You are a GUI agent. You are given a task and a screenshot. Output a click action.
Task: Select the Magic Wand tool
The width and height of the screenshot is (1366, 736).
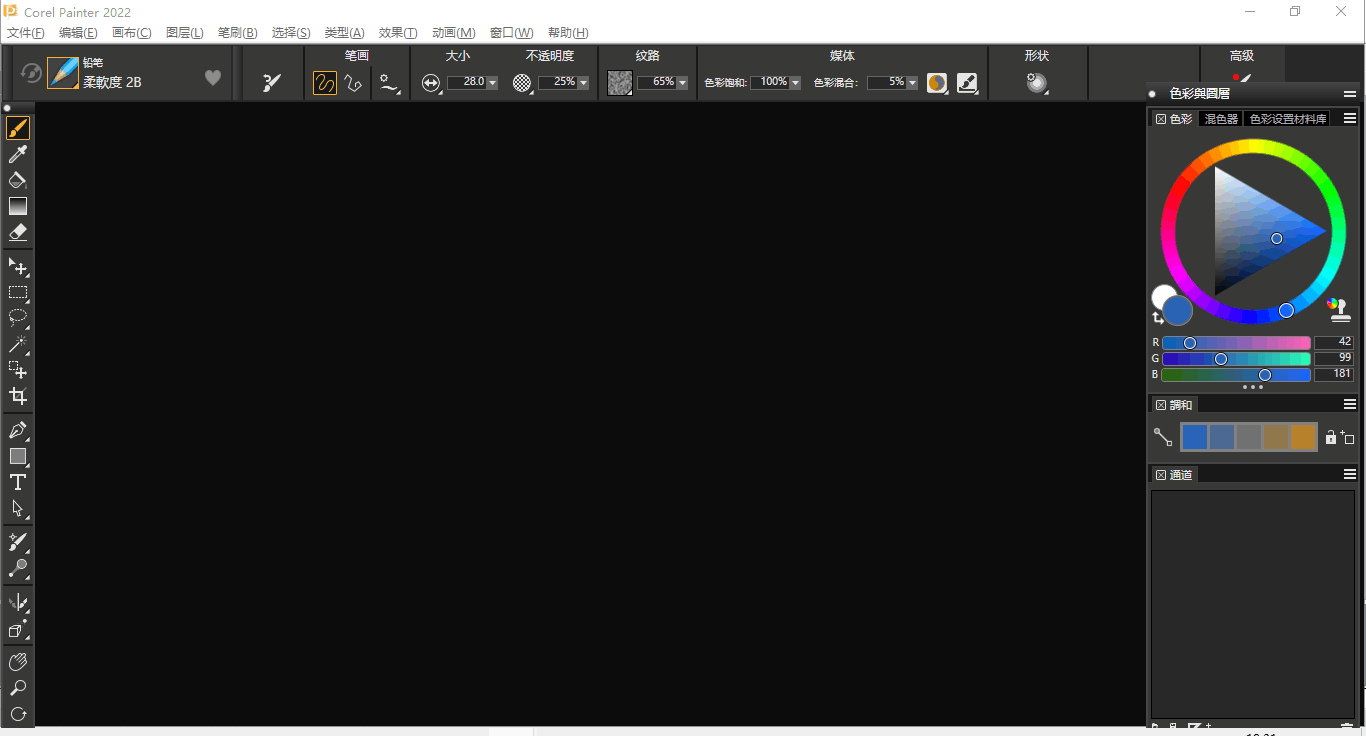[x=18, y=344]
